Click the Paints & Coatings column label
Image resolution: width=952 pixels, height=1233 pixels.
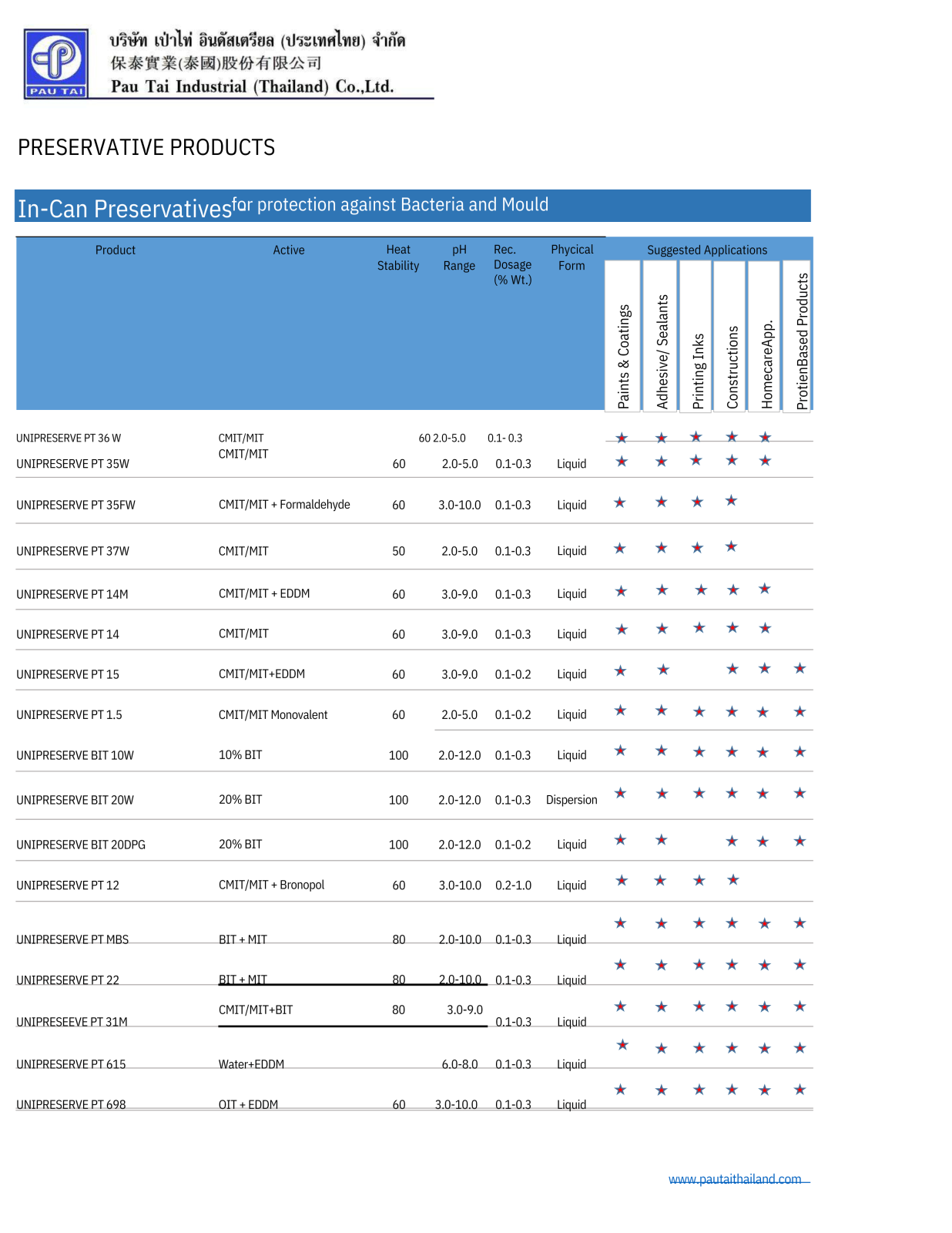pos(623,356)
